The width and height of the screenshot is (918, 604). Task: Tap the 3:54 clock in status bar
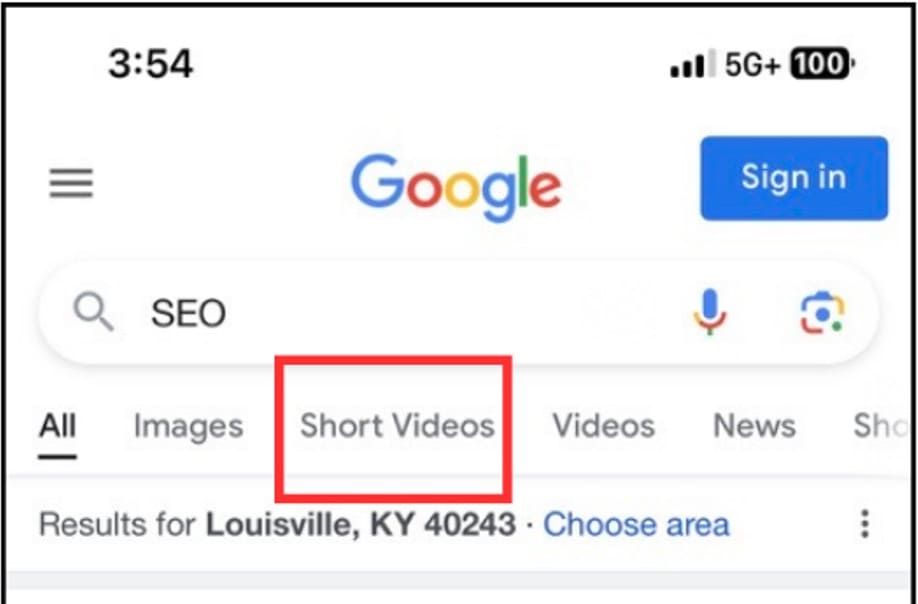pyautogui.click(x=150, y=64)
